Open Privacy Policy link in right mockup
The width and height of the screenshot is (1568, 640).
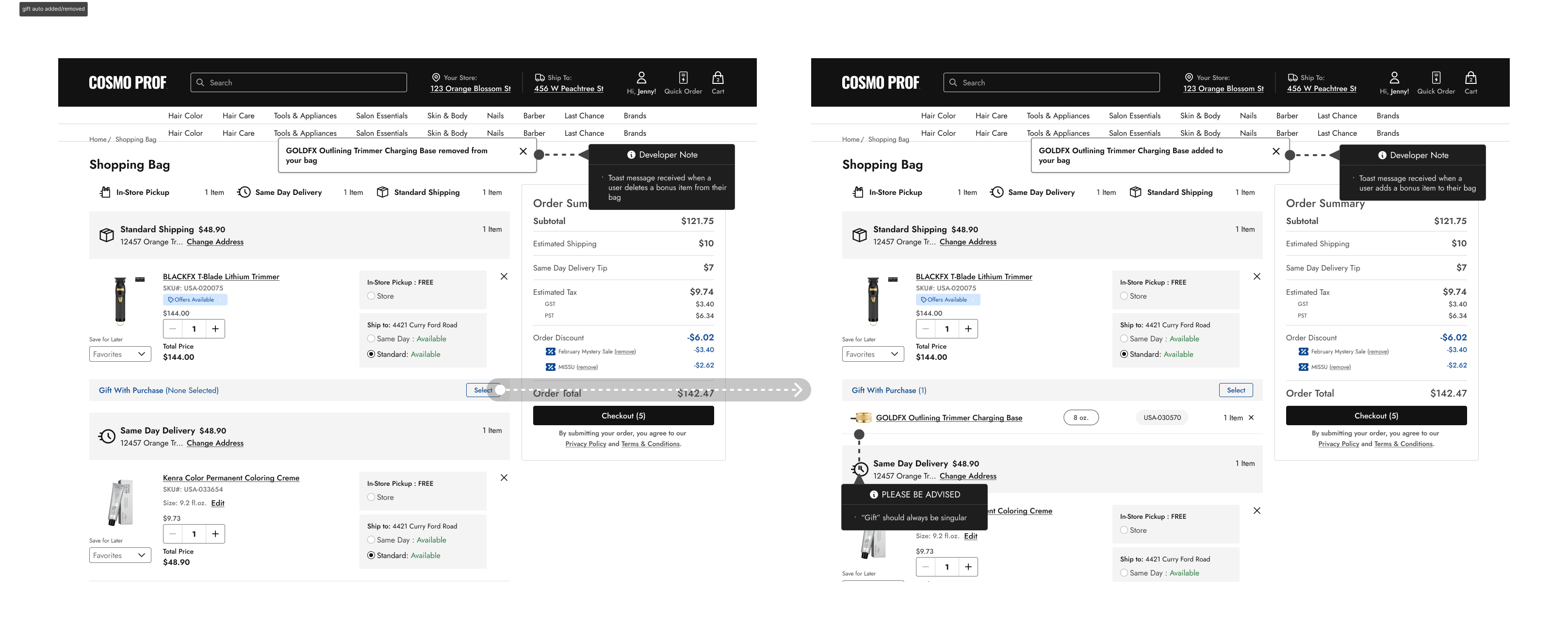1339,444
